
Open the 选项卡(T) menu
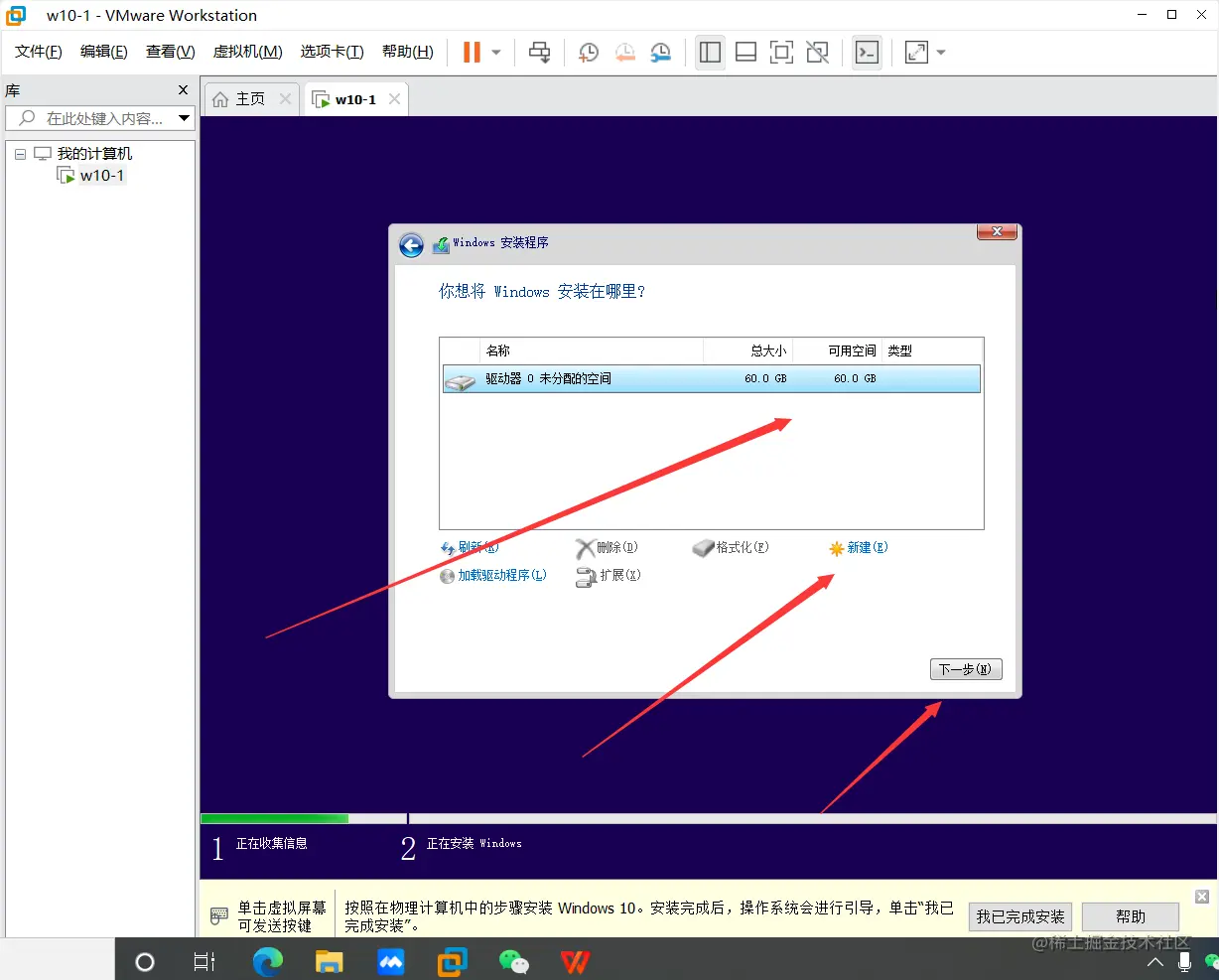click(x=332, y=52)
